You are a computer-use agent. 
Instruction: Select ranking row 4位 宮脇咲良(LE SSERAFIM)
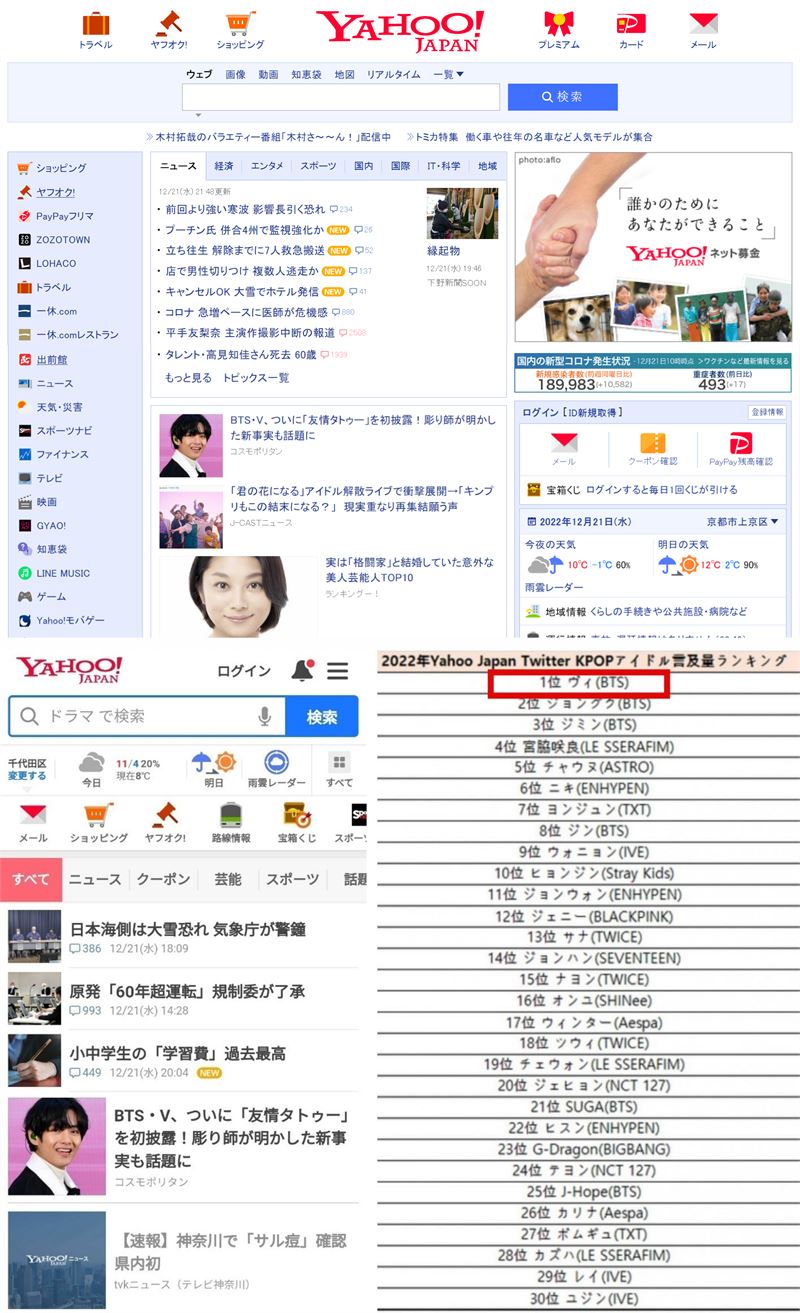coord(585,746)
